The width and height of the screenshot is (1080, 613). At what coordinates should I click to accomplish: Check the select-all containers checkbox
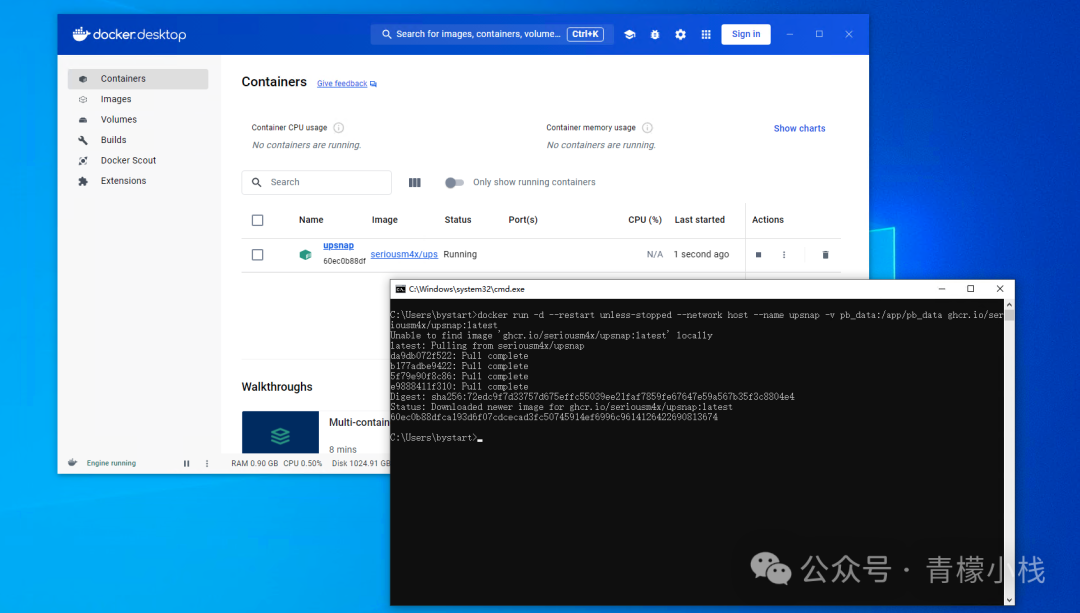pyautogui.click(x=257, y=220)
